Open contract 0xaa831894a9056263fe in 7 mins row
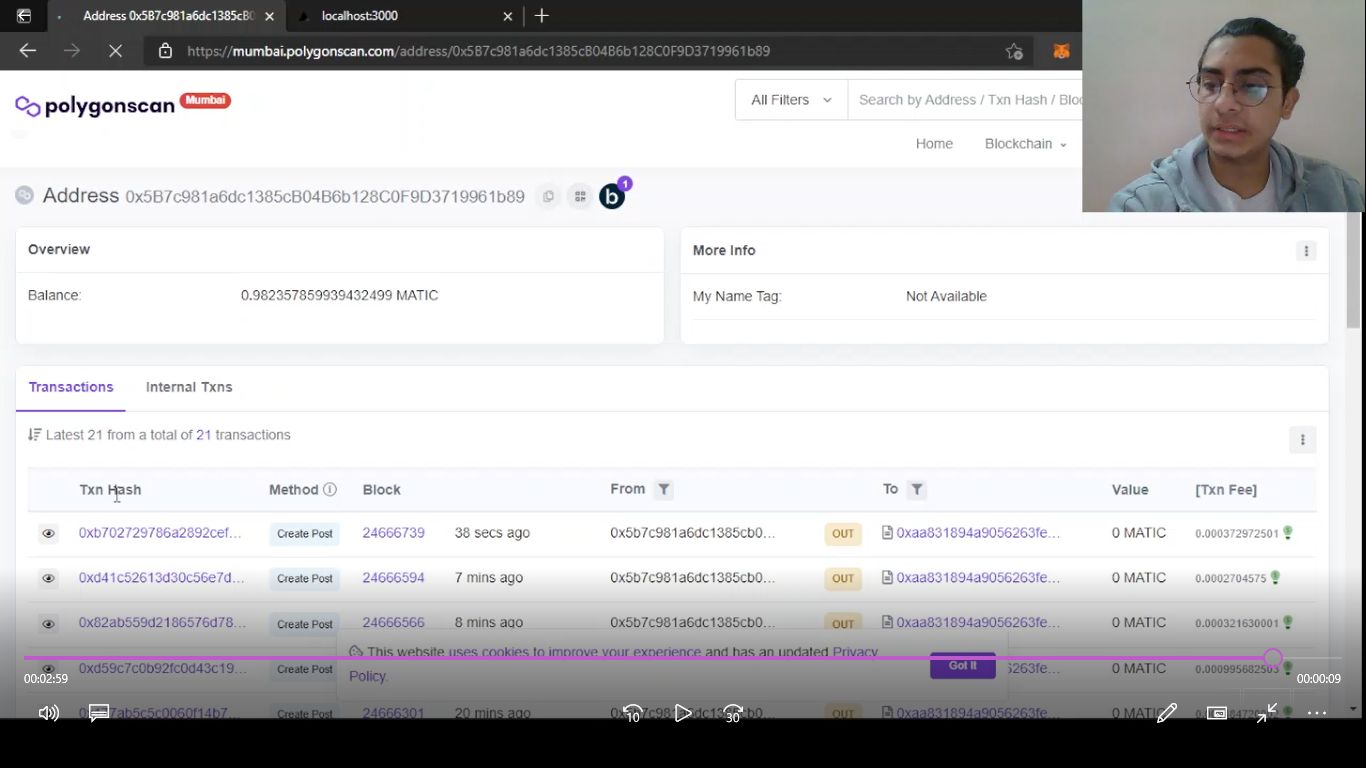The height and width of the screenshot is (768, 1366). click(978, 578)
